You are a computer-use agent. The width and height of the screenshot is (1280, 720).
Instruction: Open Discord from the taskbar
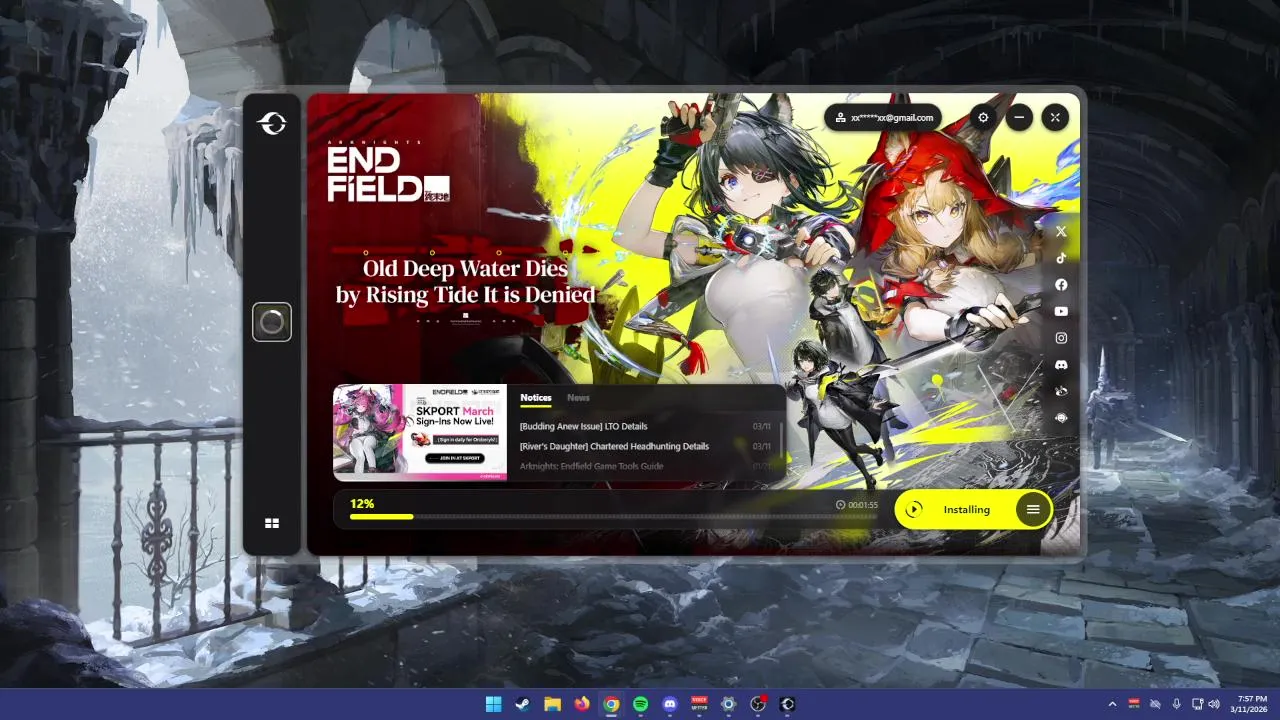pyautogui.click(x=670, y=704)
